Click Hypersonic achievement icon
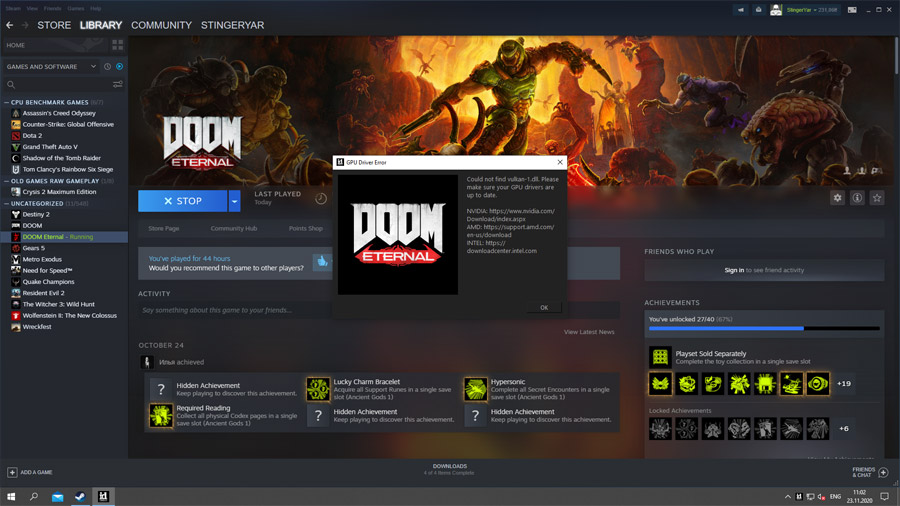900x506 pixels. 475,389
